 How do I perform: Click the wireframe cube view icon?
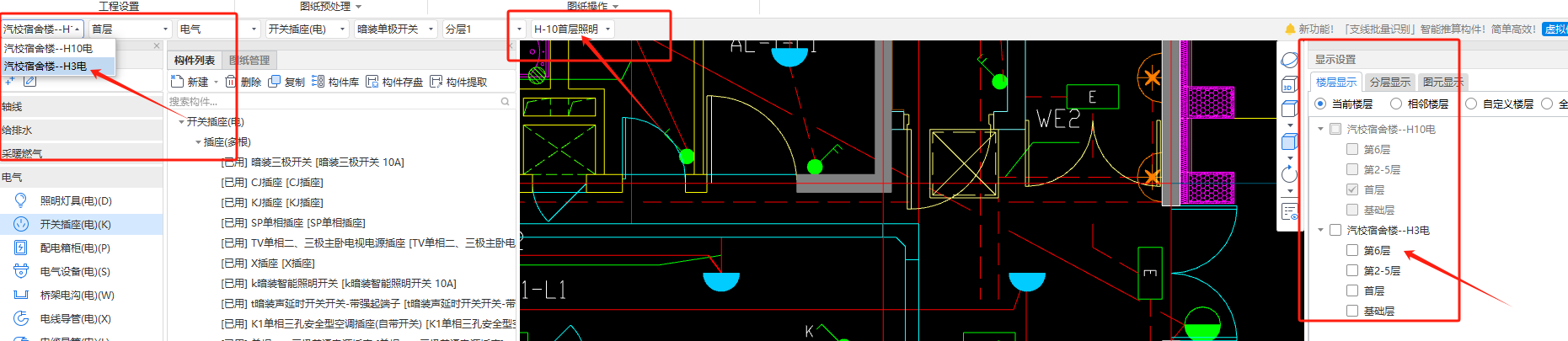click(x=1289, y=109)
